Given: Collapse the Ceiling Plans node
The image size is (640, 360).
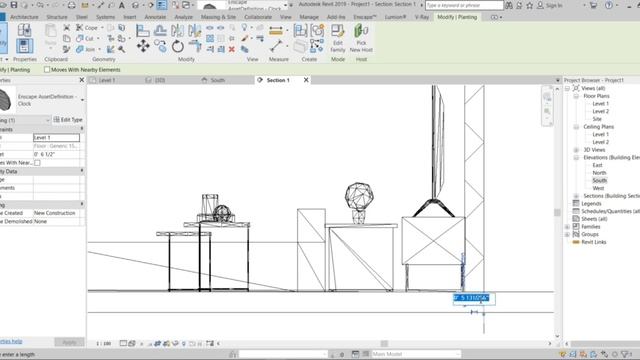Looking at the screenshot, I should click(x=576, y=127).
